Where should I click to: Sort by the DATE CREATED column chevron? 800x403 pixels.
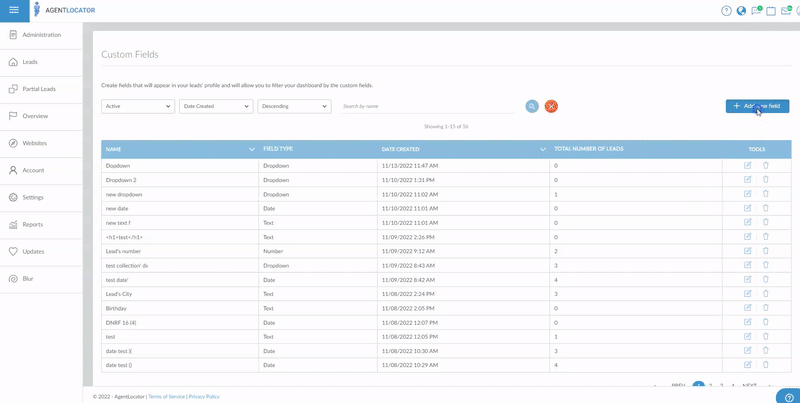543,149
